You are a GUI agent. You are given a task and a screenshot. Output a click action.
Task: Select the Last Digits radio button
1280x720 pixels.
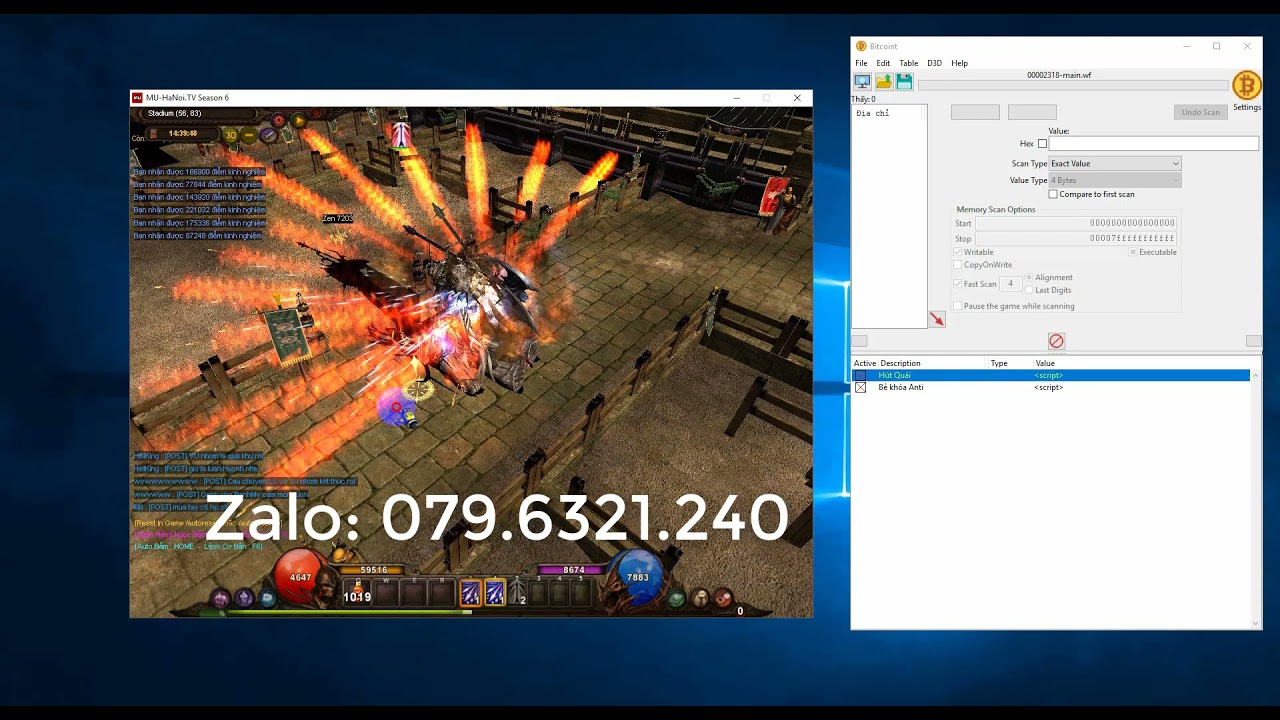pos(1030,290)
